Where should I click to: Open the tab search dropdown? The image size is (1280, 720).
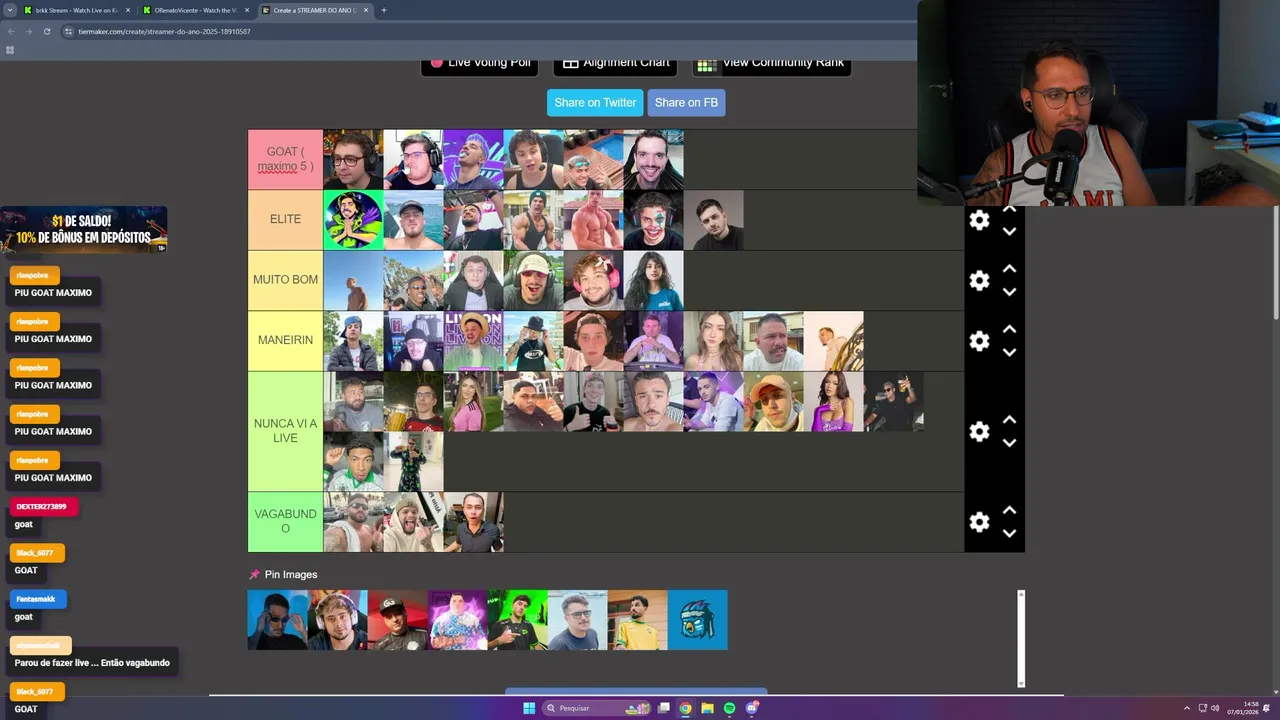(x=10, y=10)
